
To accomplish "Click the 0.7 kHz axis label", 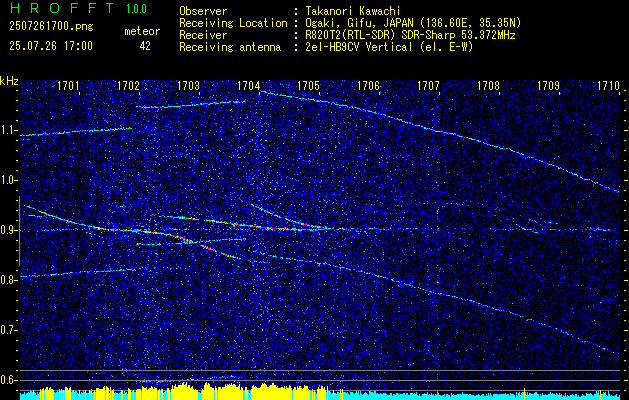I will click(x=9, y=330).
